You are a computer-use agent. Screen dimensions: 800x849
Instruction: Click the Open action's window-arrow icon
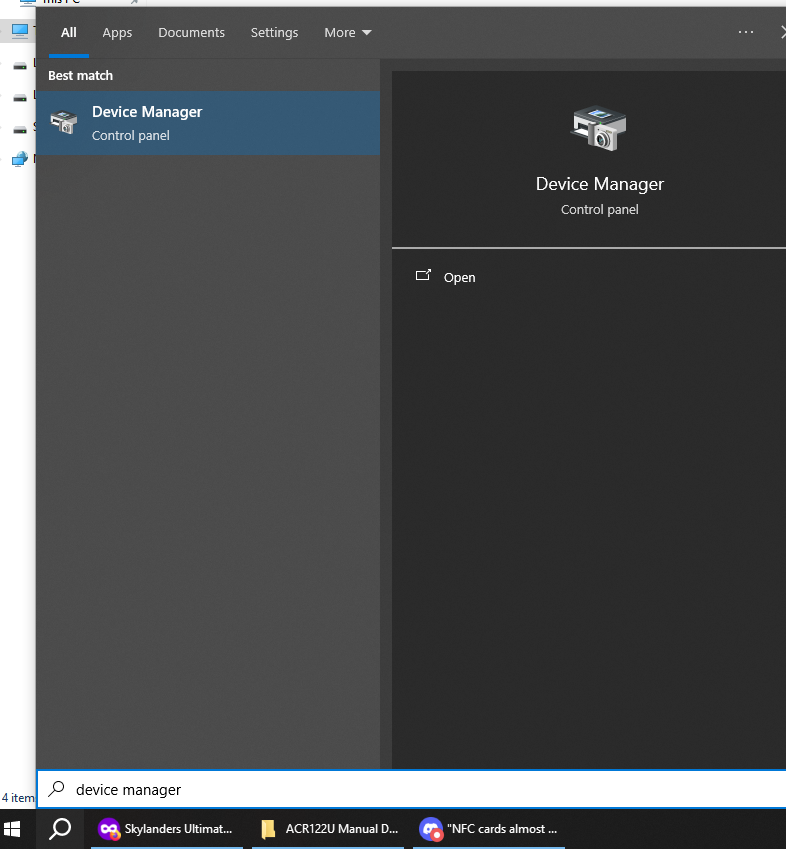point(423,276)
